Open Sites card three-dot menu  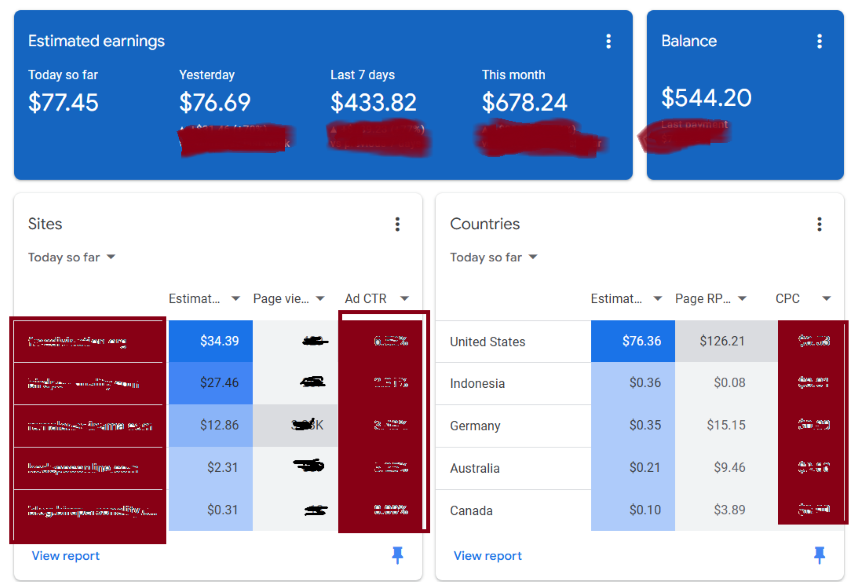coord(397,224)
